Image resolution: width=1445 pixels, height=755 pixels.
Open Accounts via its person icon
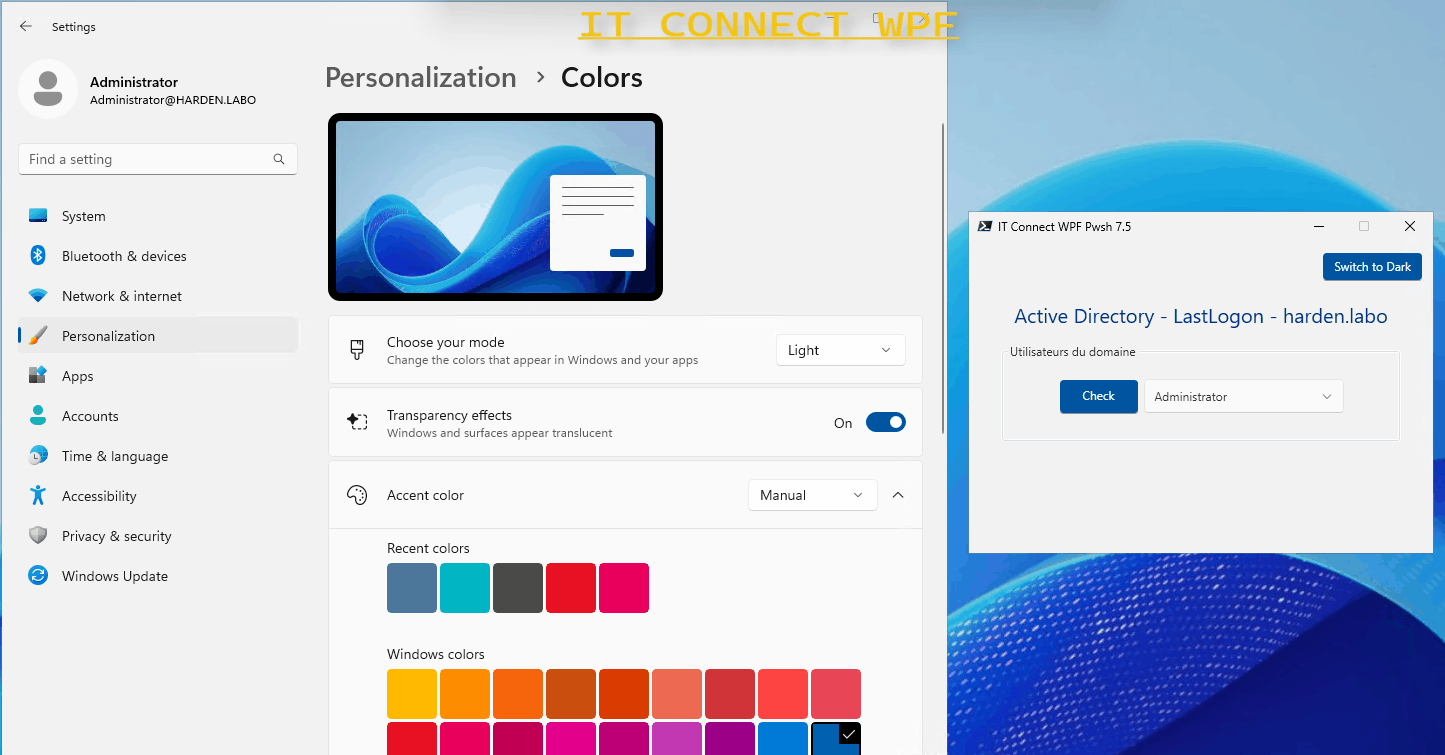point(38,416)
